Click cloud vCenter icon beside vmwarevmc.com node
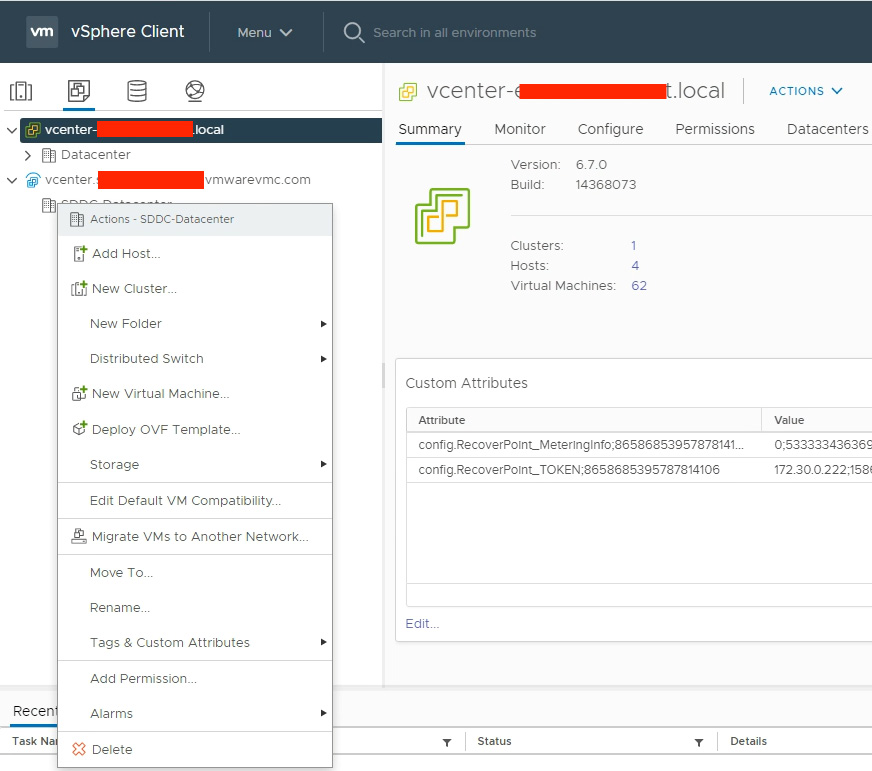The image size is (872, 771). (33, 180)
